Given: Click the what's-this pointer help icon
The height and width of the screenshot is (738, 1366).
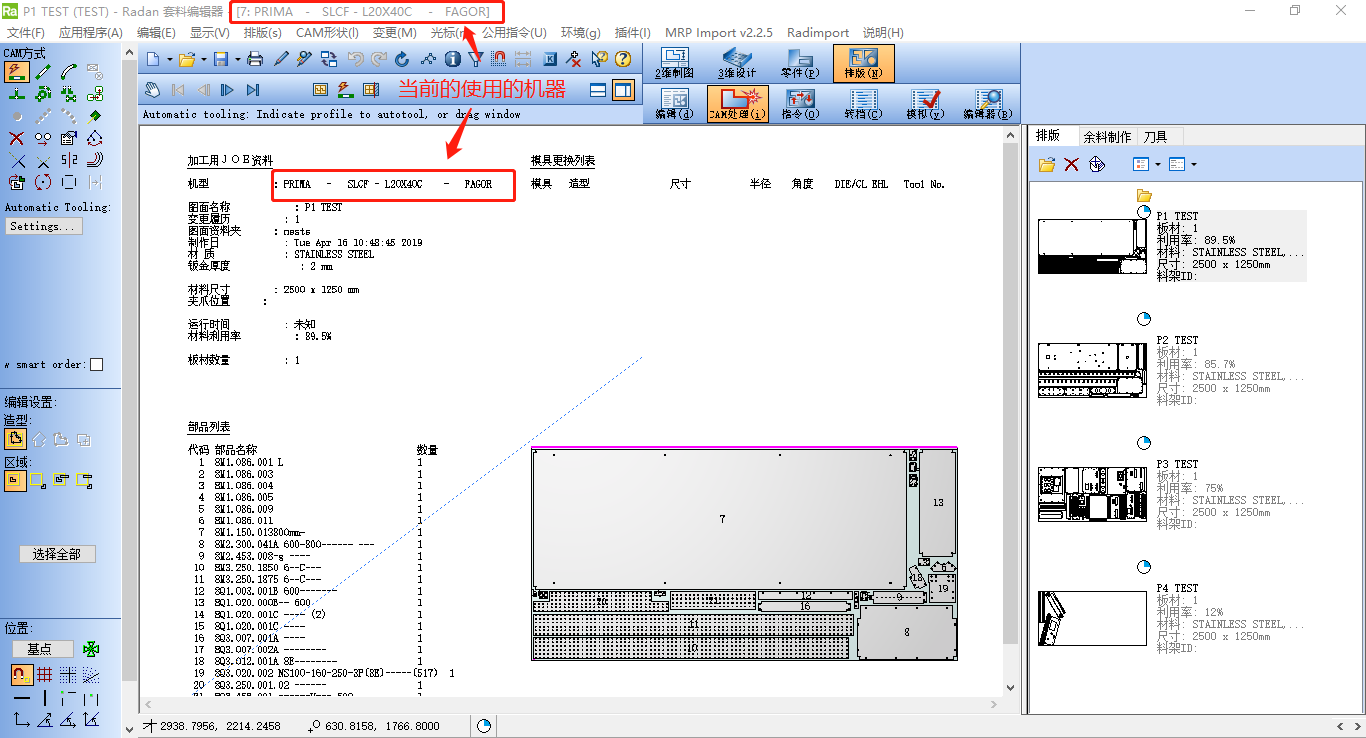Looking at the screenshot, I should pos(599,59).
